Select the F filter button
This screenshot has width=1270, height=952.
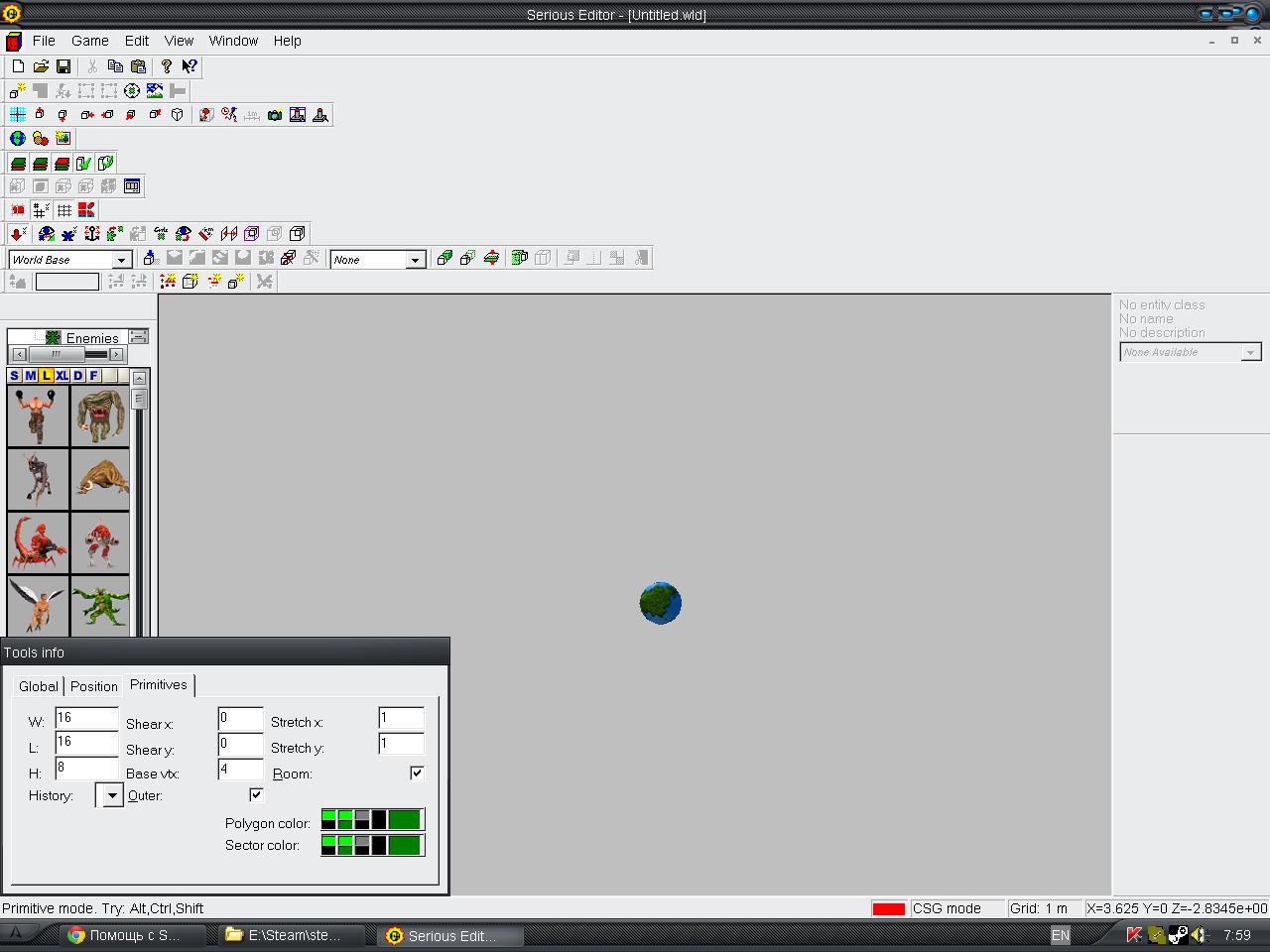point(94,376)
